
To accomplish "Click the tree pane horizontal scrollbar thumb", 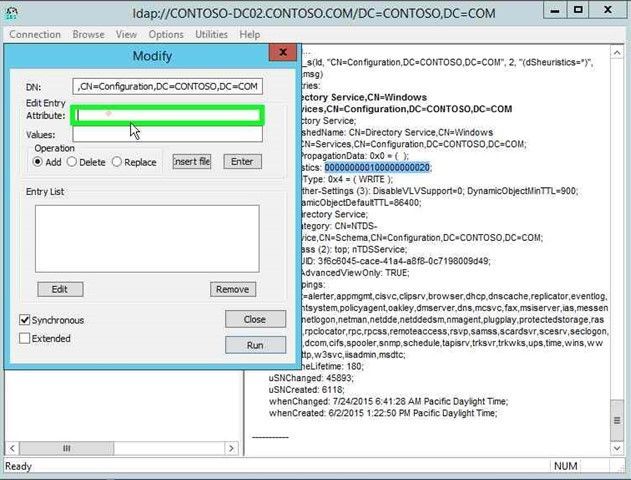I will [67, 448].
